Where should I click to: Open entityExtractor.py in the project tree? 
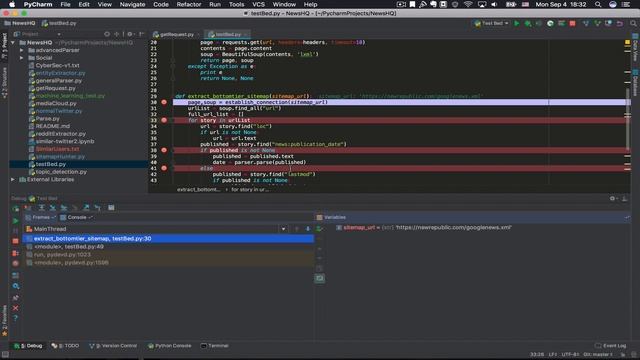[x=60, y=73]
